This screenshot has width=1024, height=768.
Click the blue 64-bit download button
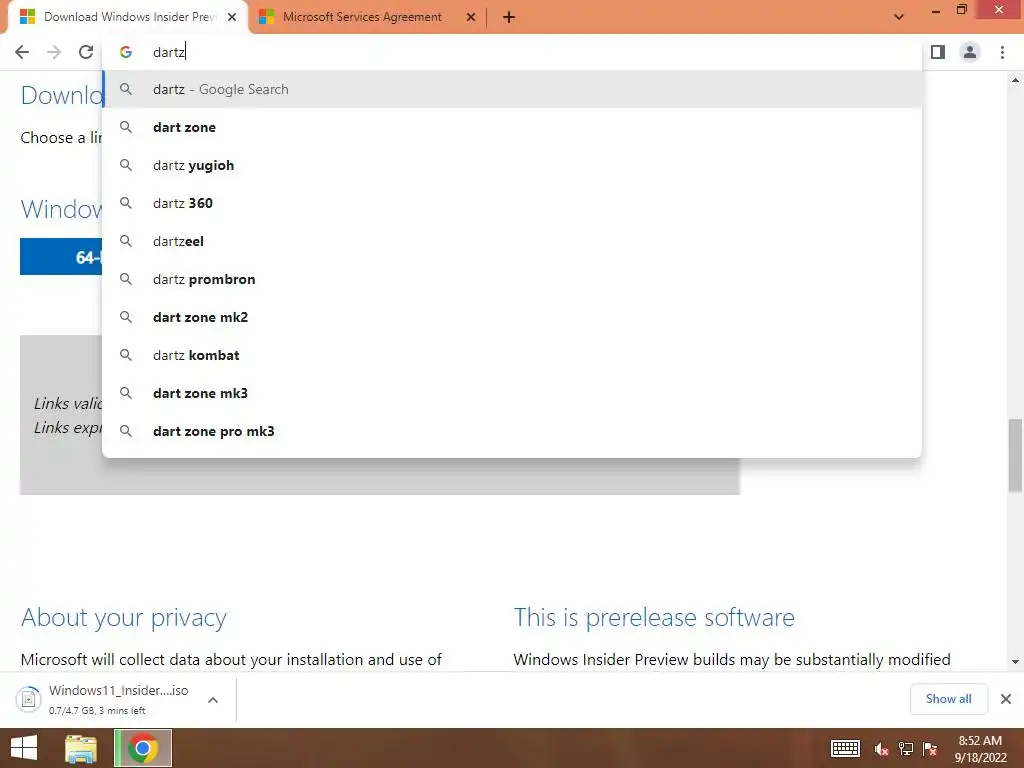click(x=61, y=257)
